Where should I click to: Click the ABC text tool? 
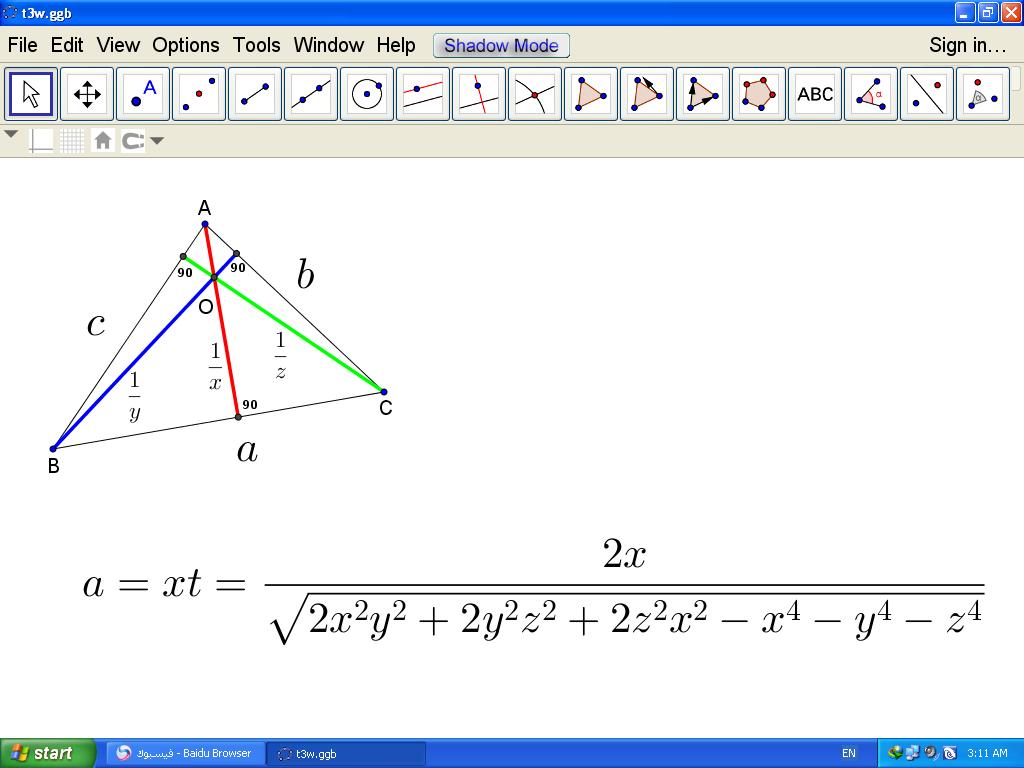click(815, 95)
